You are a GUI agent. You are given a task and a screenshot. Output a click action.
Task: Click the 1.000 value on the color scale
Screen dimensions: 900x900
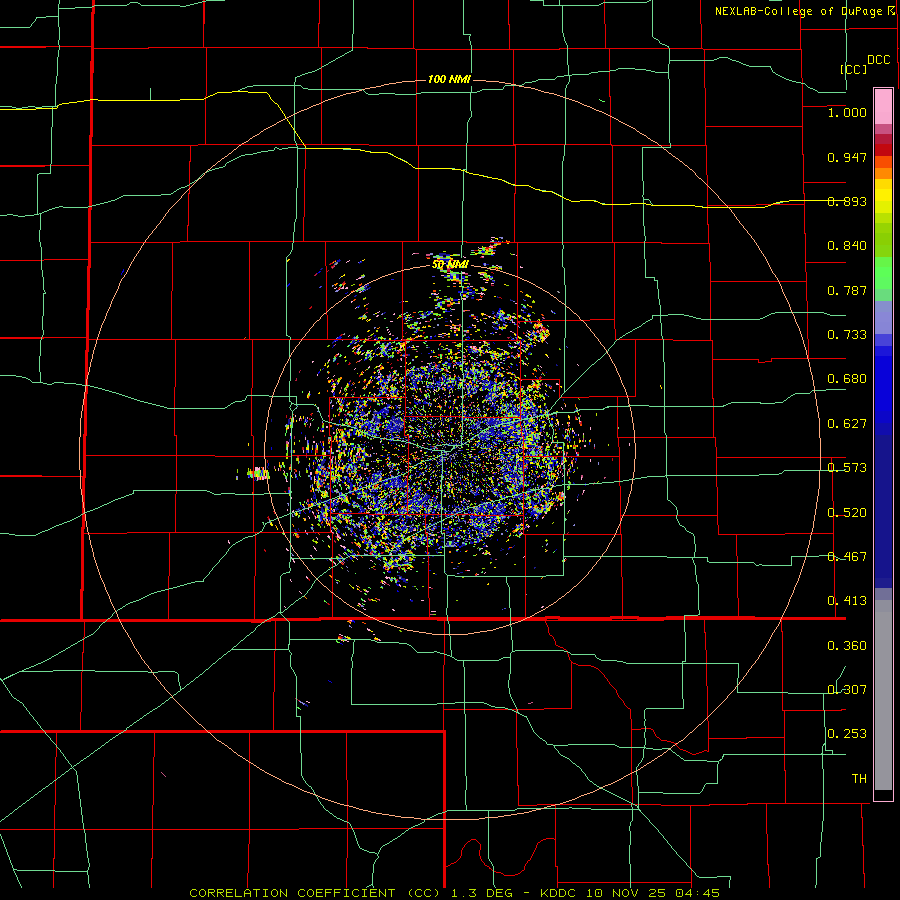click(x=847, y=112)
